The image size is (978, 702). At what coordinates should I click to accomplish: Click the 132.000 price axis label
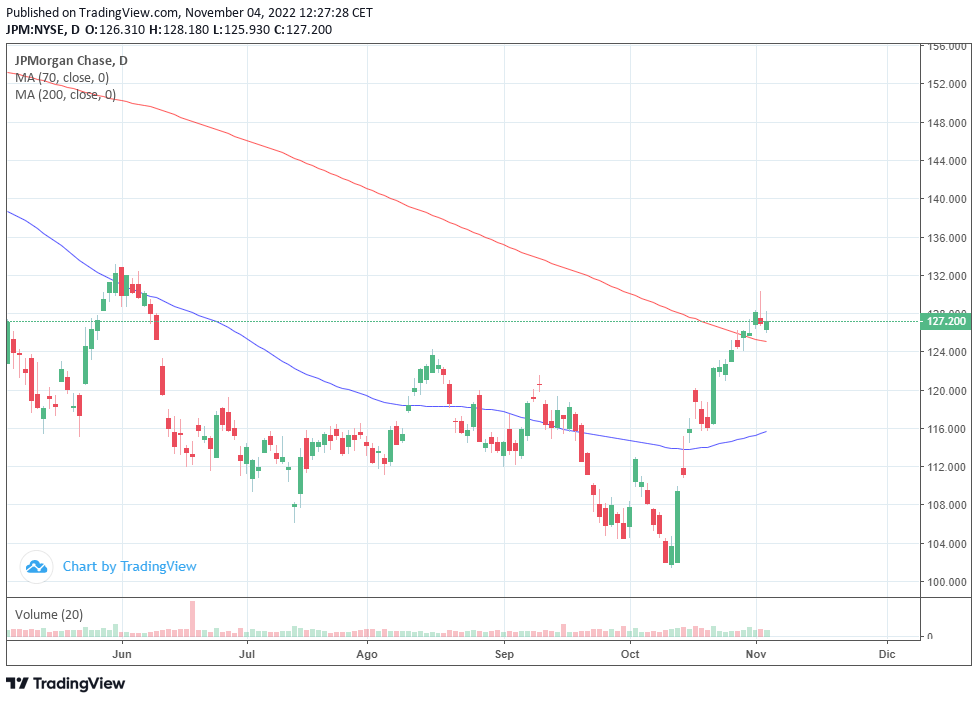point(946,276)
